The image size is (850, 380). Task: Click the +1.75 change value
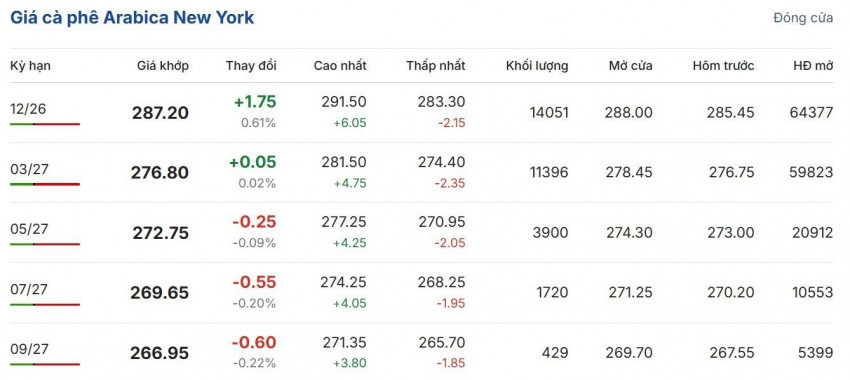[x=255, y=102]
